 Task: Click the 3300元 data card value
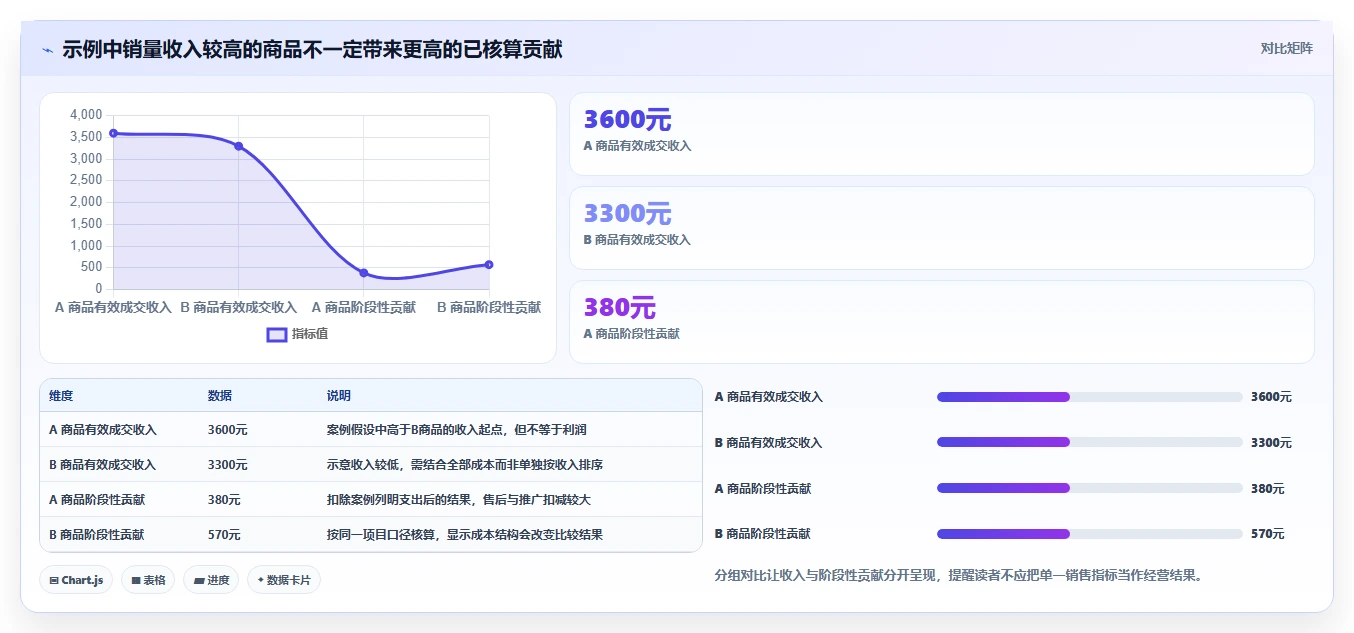pyautogui.click(x=627, y=214)
